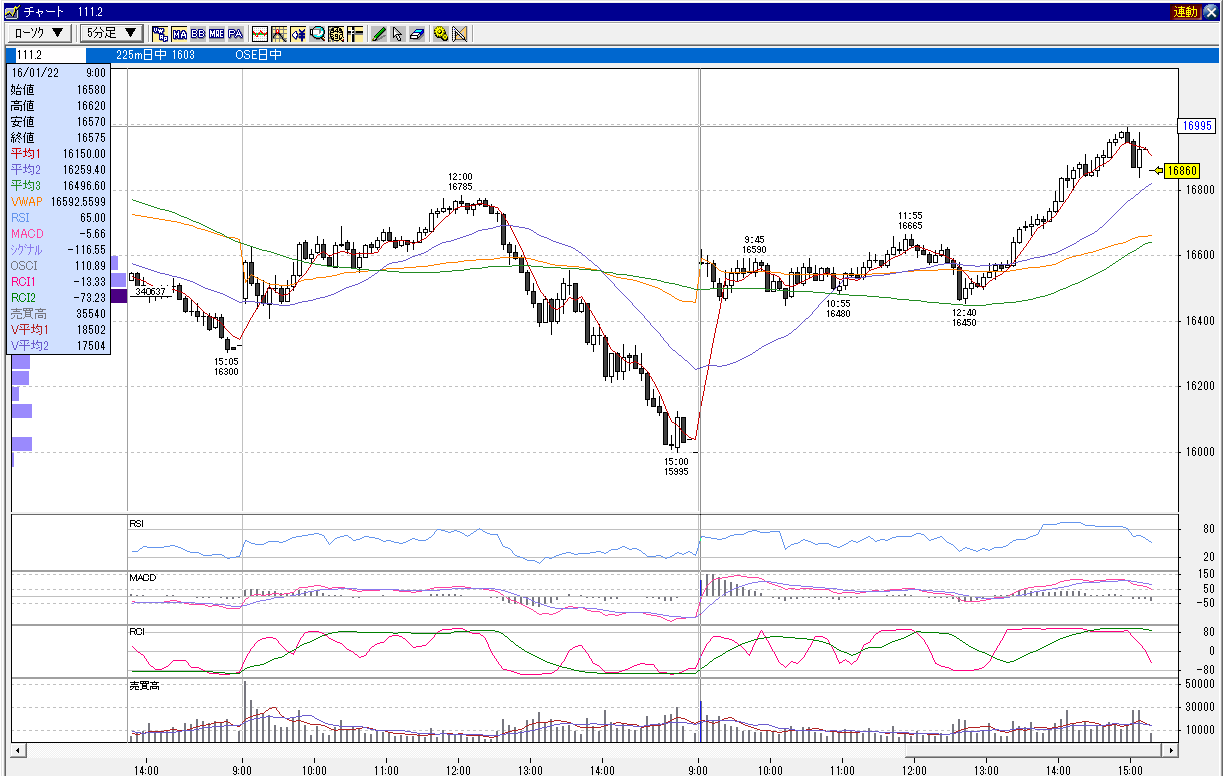
Task: Click the RSI 65.00 data row
Action: pos(58,218)
